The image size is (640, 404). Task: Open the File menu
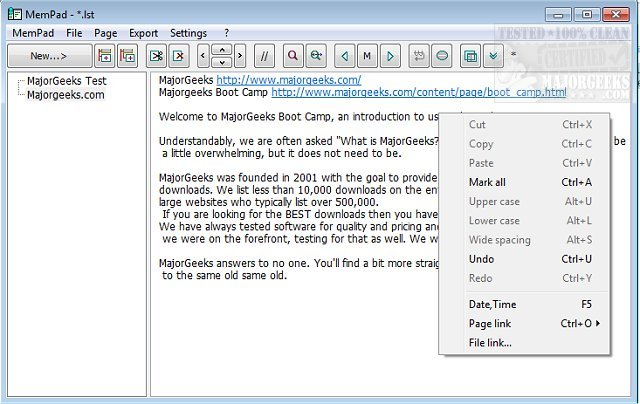click(74, 33)
